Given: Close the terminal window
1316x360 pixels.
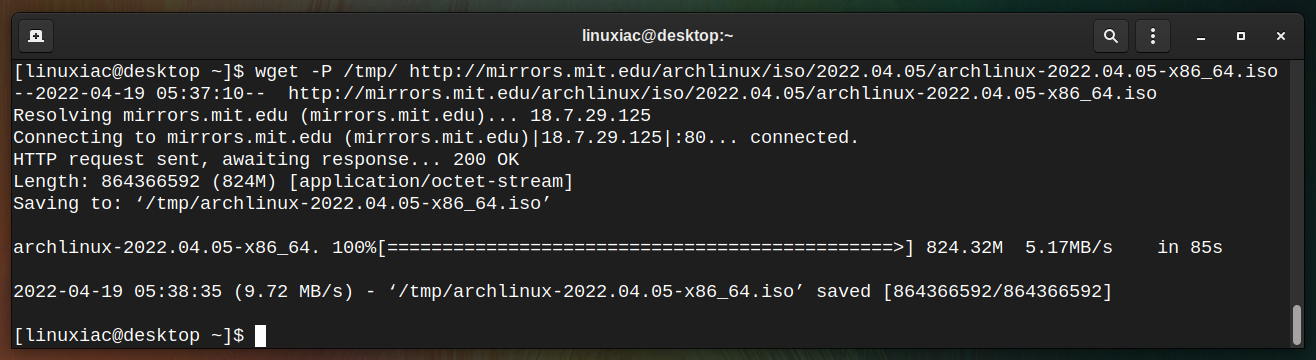Looking at the screenshot, I should [x=1281, y=36].
